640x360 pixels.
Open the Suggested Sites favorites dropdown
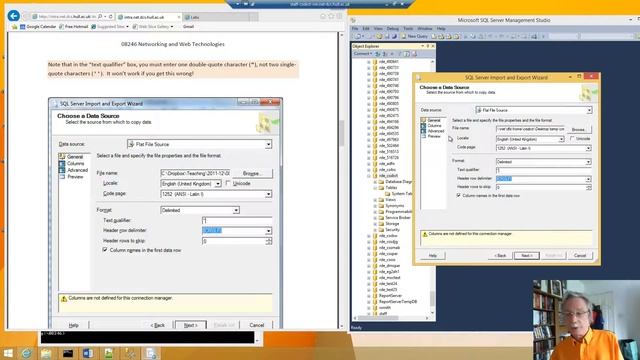(110, 27)
